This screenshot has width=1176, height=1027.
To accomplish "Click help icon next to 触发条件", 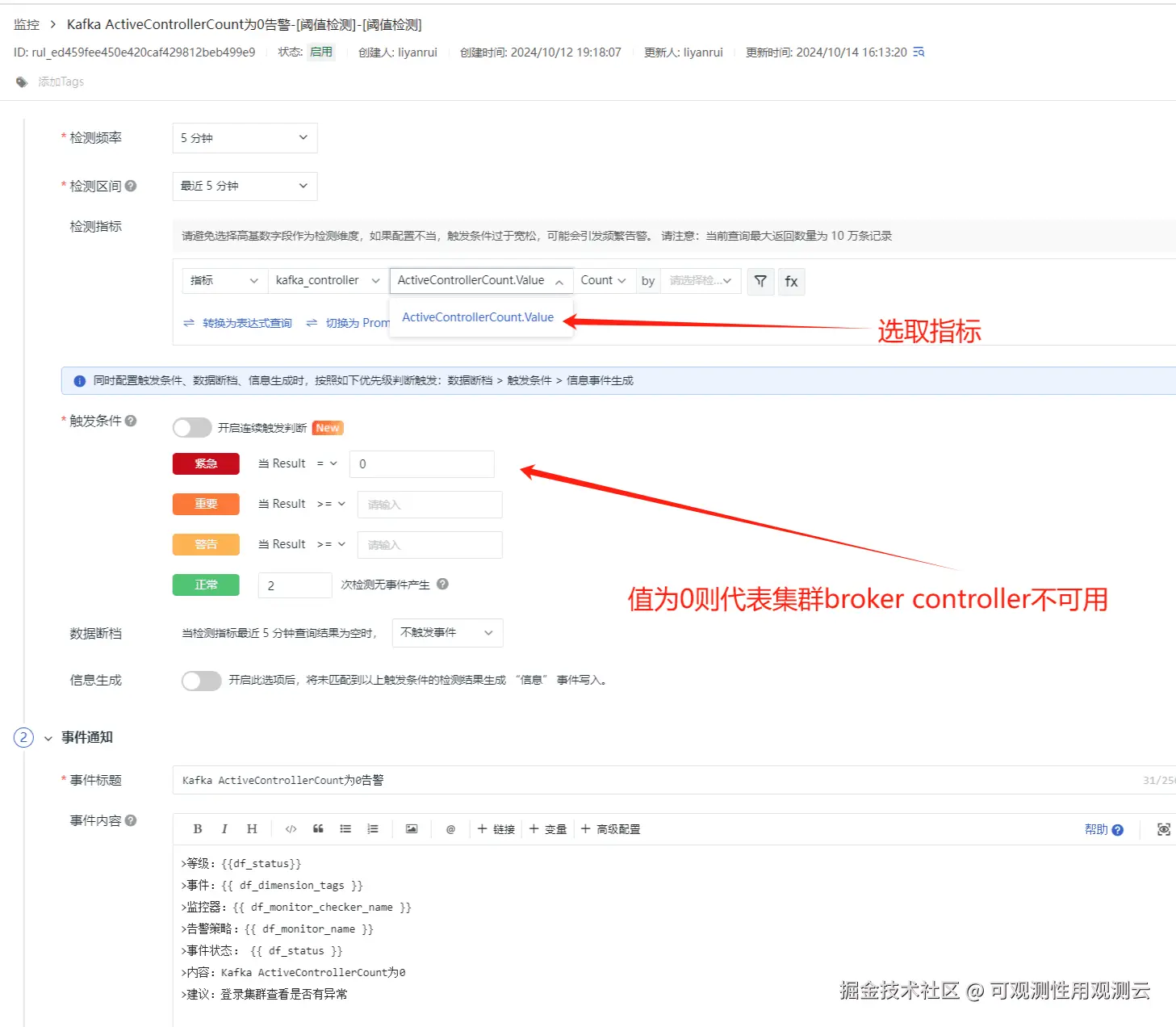I will pos(131,421).
